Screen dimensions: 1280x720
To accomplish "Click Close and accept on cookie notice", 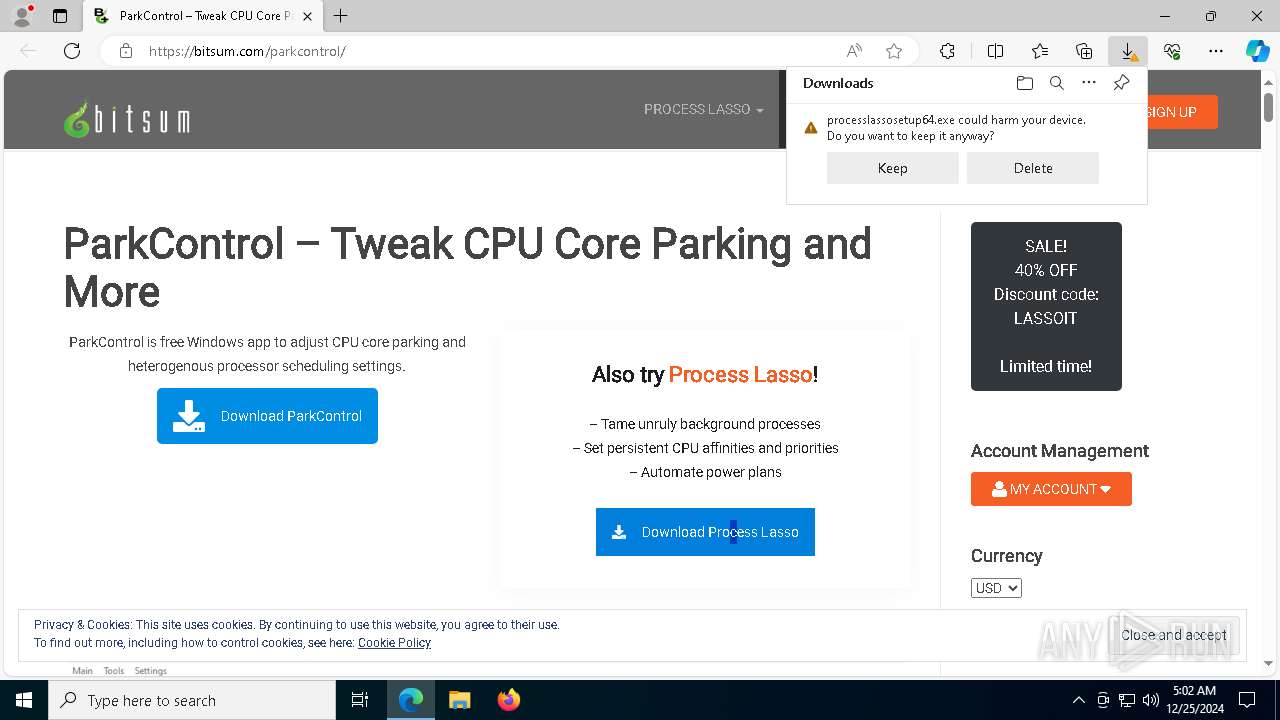I will pos(1174,635).
